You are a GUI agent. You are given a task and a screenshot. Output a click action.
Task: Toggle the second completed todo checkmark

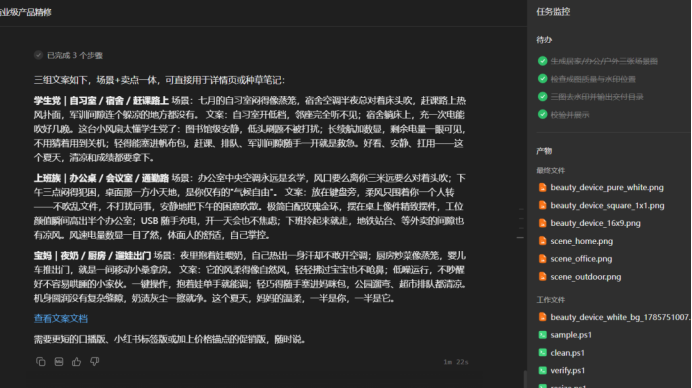click(542, 79)
